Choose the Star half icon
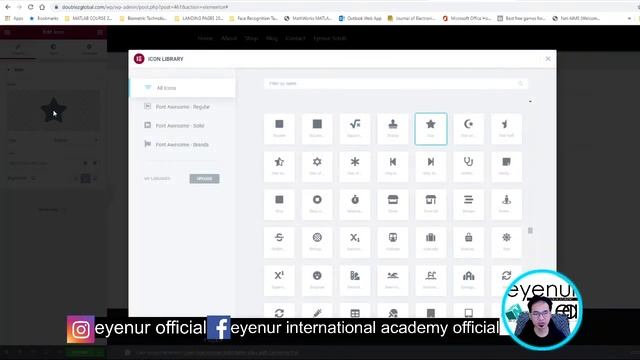 point(507,129)
